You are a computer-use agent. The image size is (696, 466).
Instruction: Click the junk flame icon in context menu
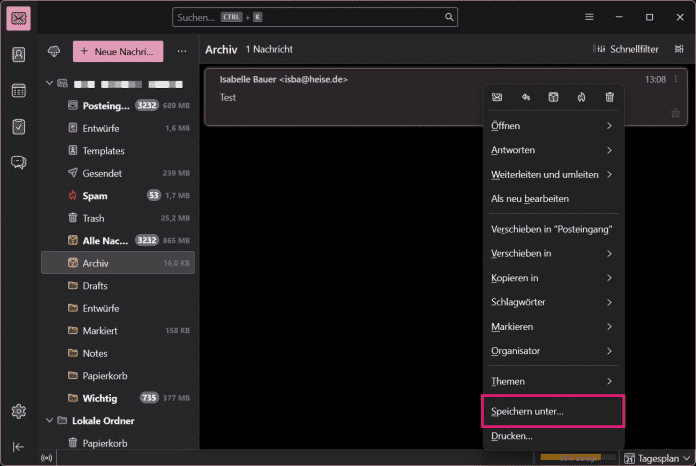(x=581, y=97)
